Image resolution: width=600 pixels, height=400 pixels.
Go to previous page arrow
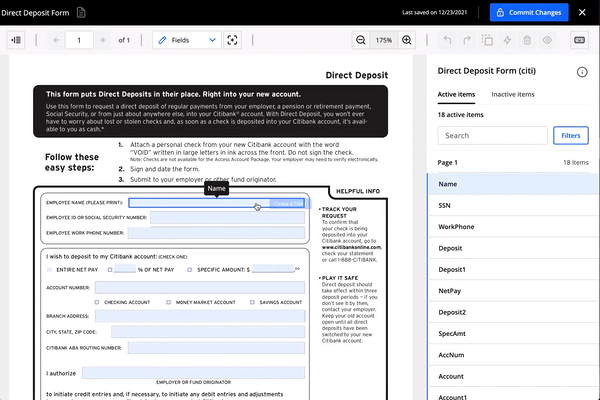coord(56,40)
